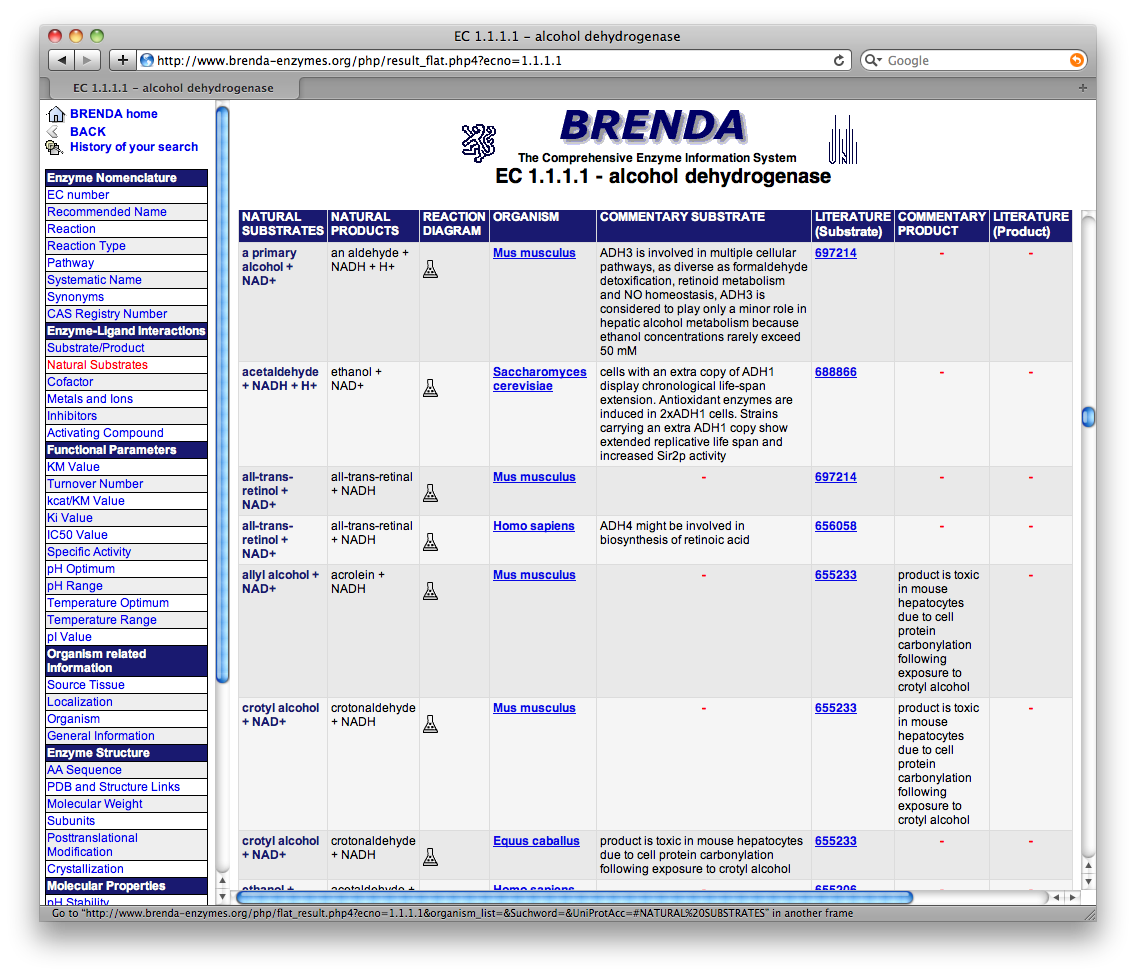This screenshot has width=1136, height=976.
Task: Open the Activating Compound link
Action: click(x=105, y=433)
